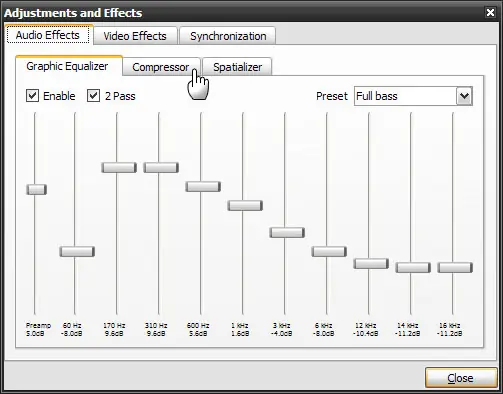Click the 6 kHz band slider handle
Screen dimensions: 503x394
coord(329,251)
